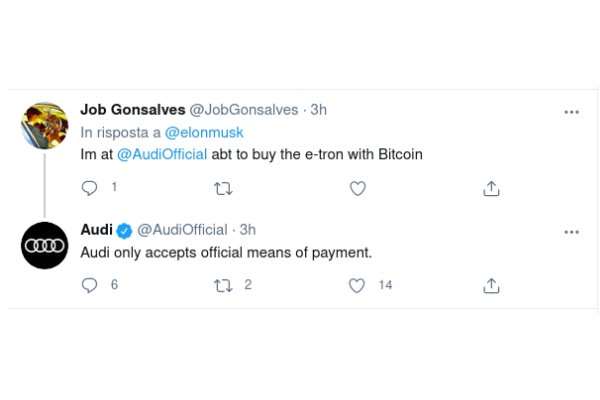Like Audi's reply tweet

[357, 285]
